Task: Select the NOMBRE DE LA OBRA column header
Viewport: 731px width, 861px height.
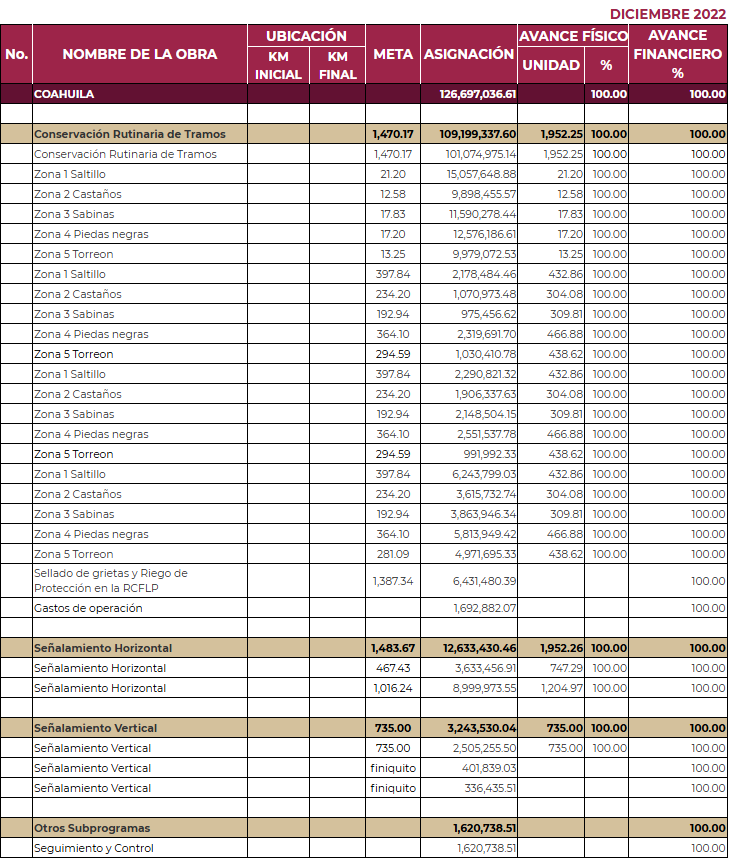Action: coord(140,54)
